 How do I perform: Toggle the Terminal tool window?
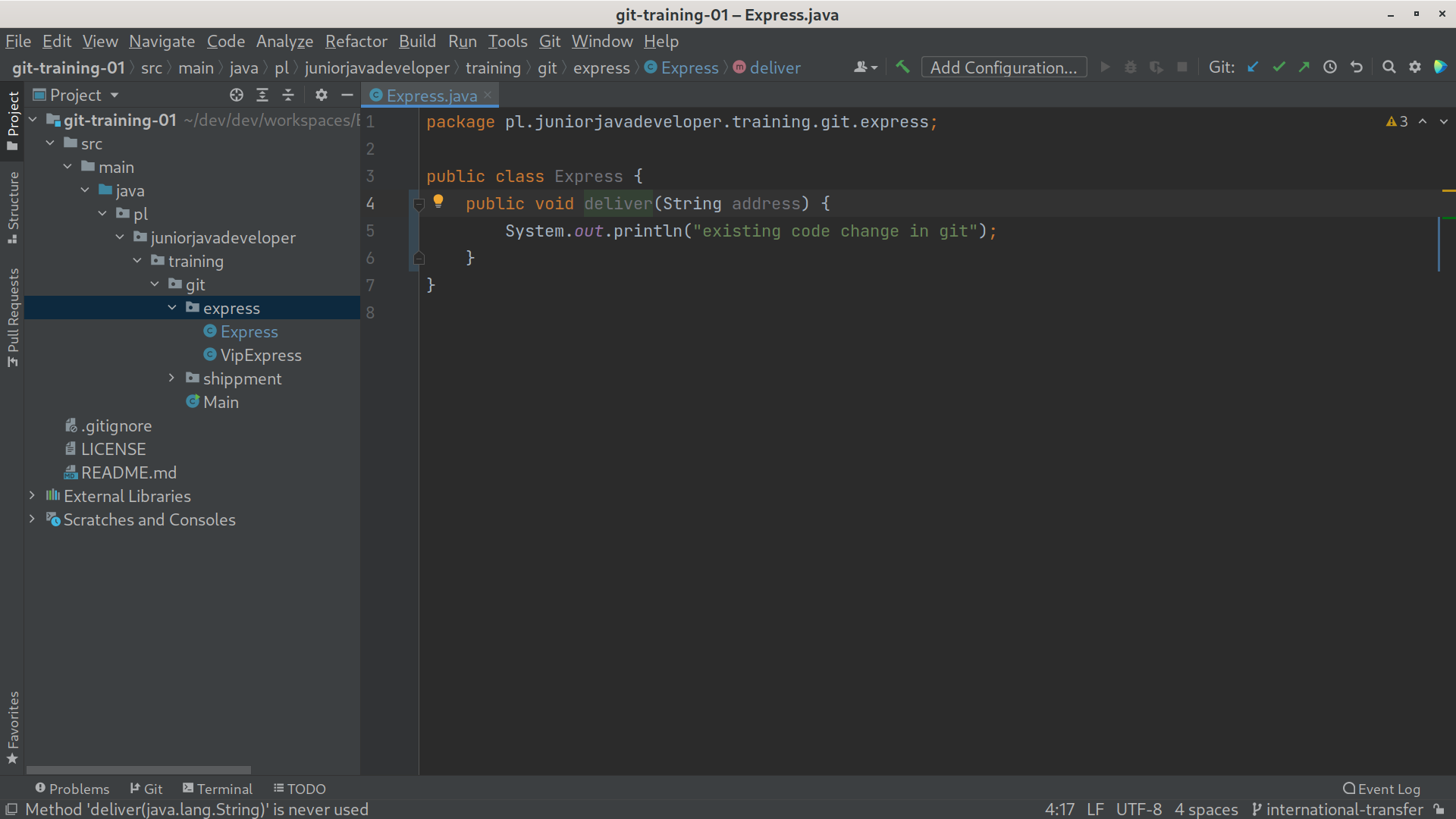[218, 789]
